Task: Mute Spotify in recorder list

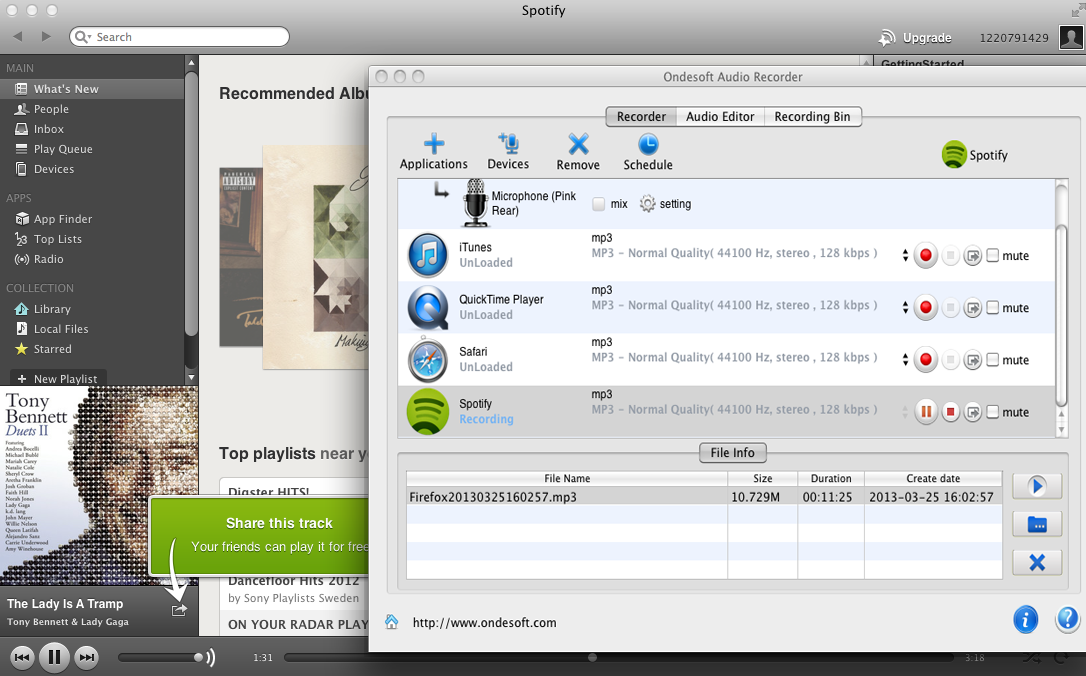Action: click(x=992, y=412)
